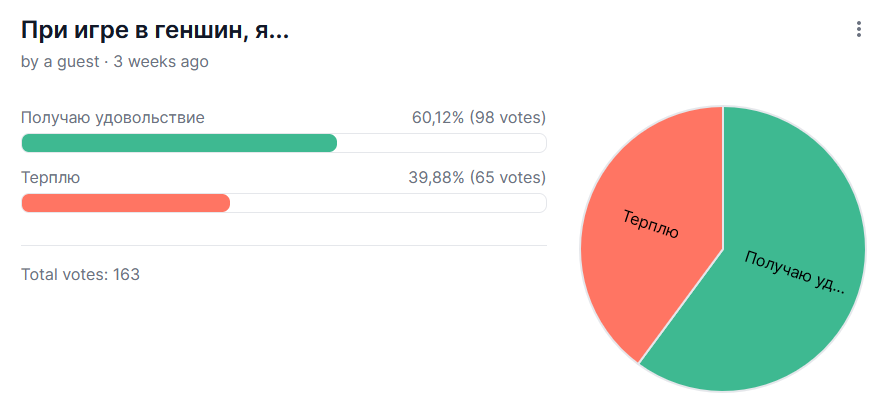Click the "60,12% (98 votes)" result text
The height and width of the screenshot is (402, 879).
[x=478, y=118]
